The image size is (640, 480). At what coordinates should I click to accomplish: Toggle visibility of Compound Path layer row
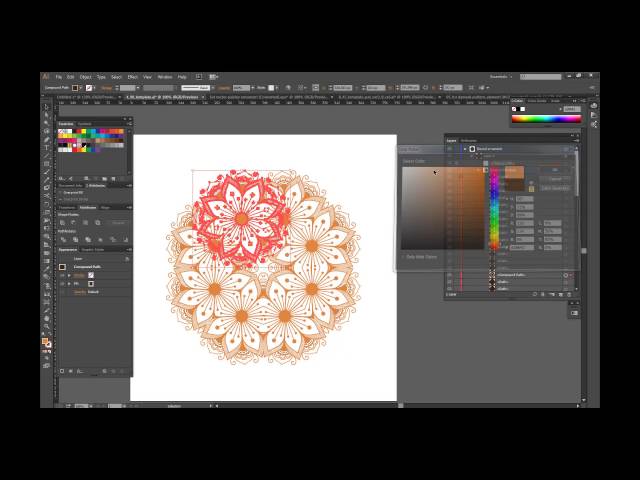click(x=450, y=275)
